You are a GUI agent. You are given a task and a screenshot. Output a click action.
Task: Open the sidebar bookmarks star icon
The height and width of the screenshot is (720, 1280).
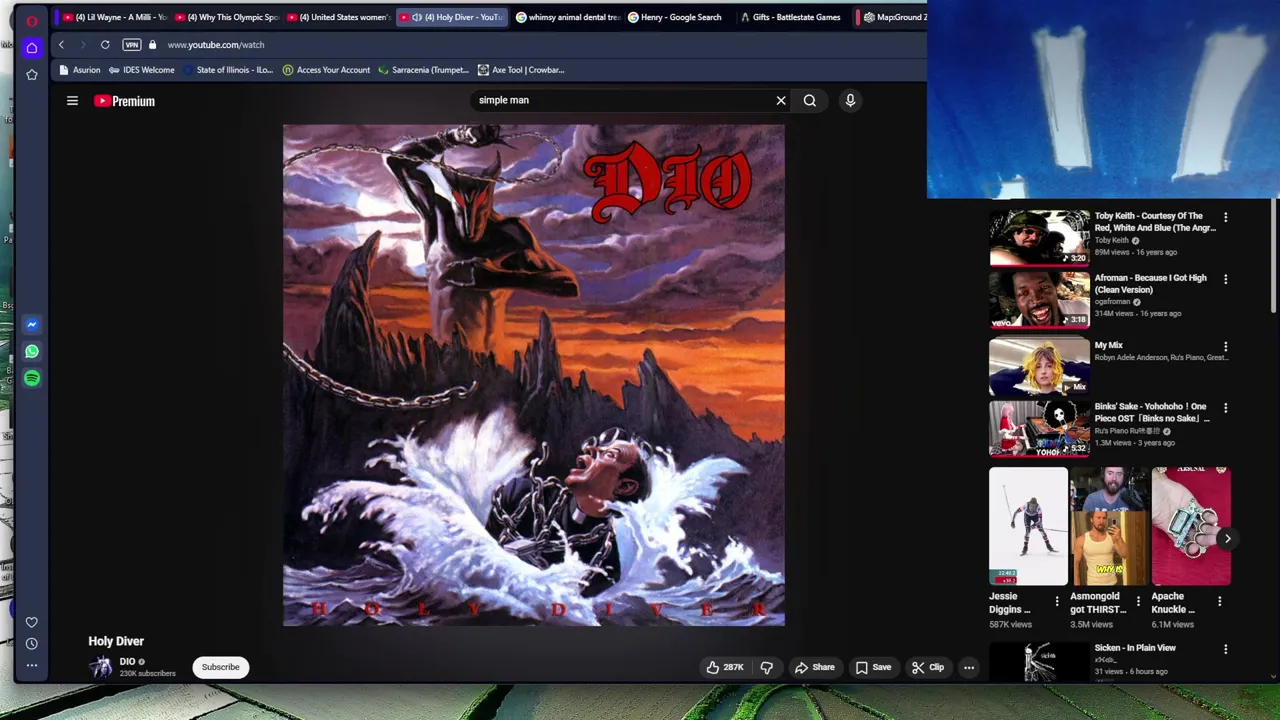32,75
